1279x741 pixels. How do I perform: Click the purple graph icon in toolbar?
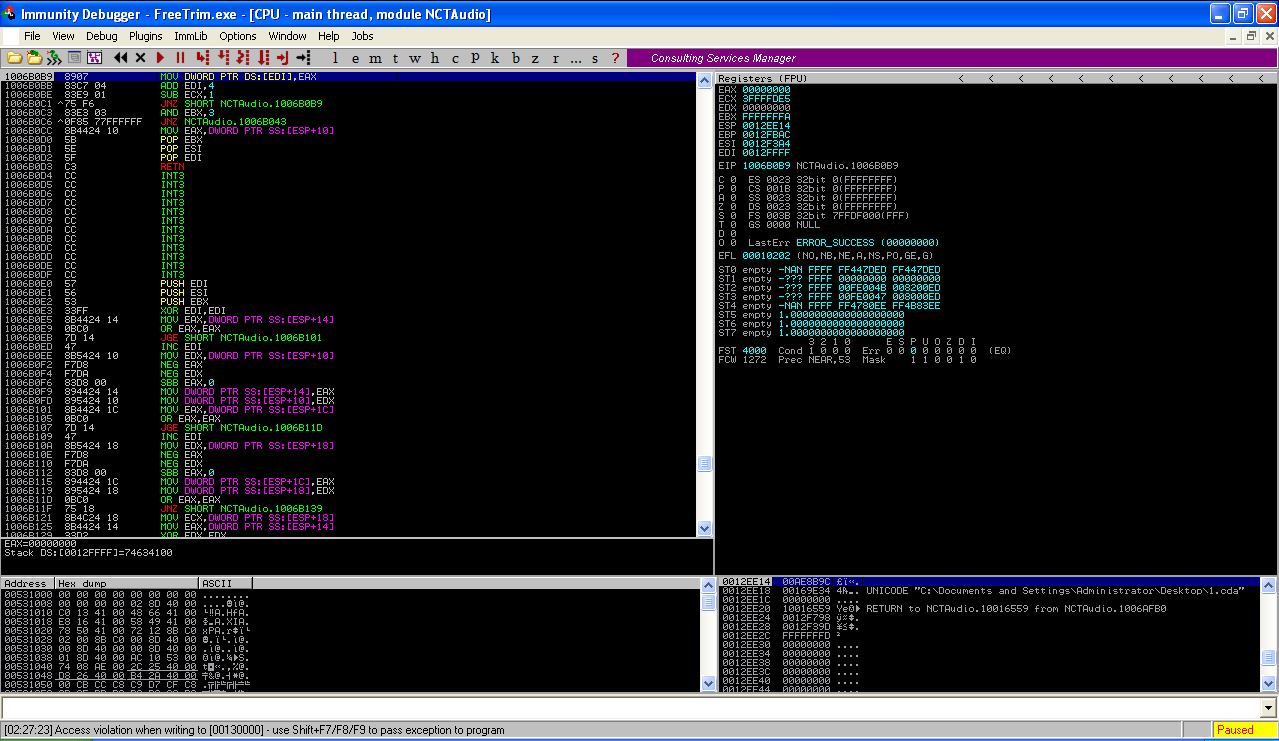[x=94, y=58]
